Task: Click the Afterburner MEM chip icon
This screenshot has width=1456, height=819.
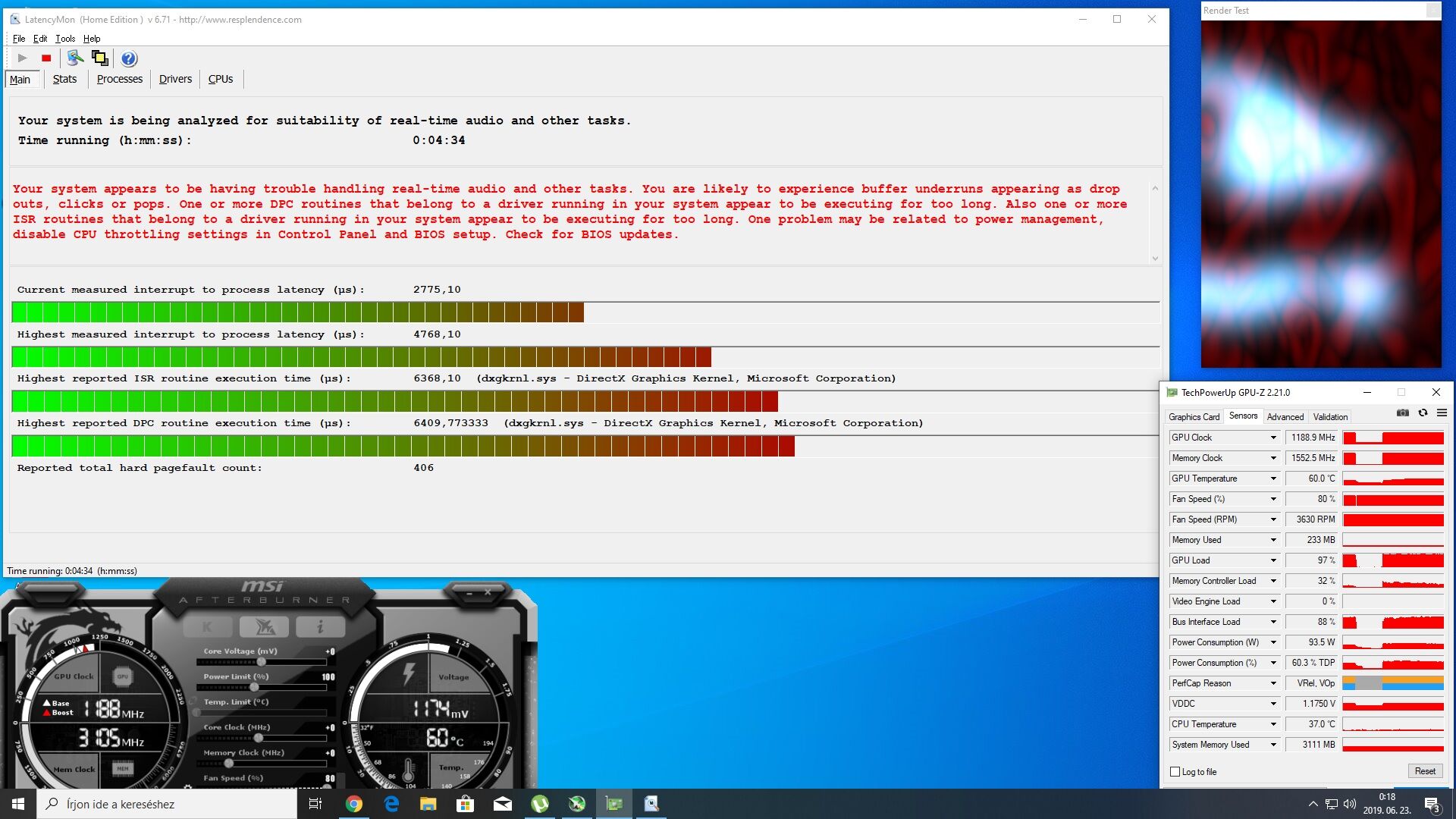Action: (x=123, y=769)
